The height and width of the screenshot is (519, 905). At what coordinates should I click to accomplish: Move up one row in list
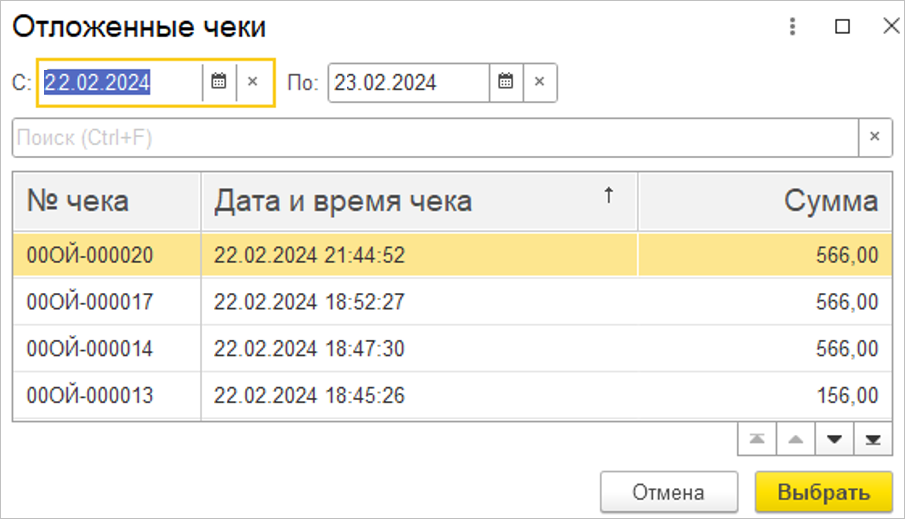pos(795,439)
